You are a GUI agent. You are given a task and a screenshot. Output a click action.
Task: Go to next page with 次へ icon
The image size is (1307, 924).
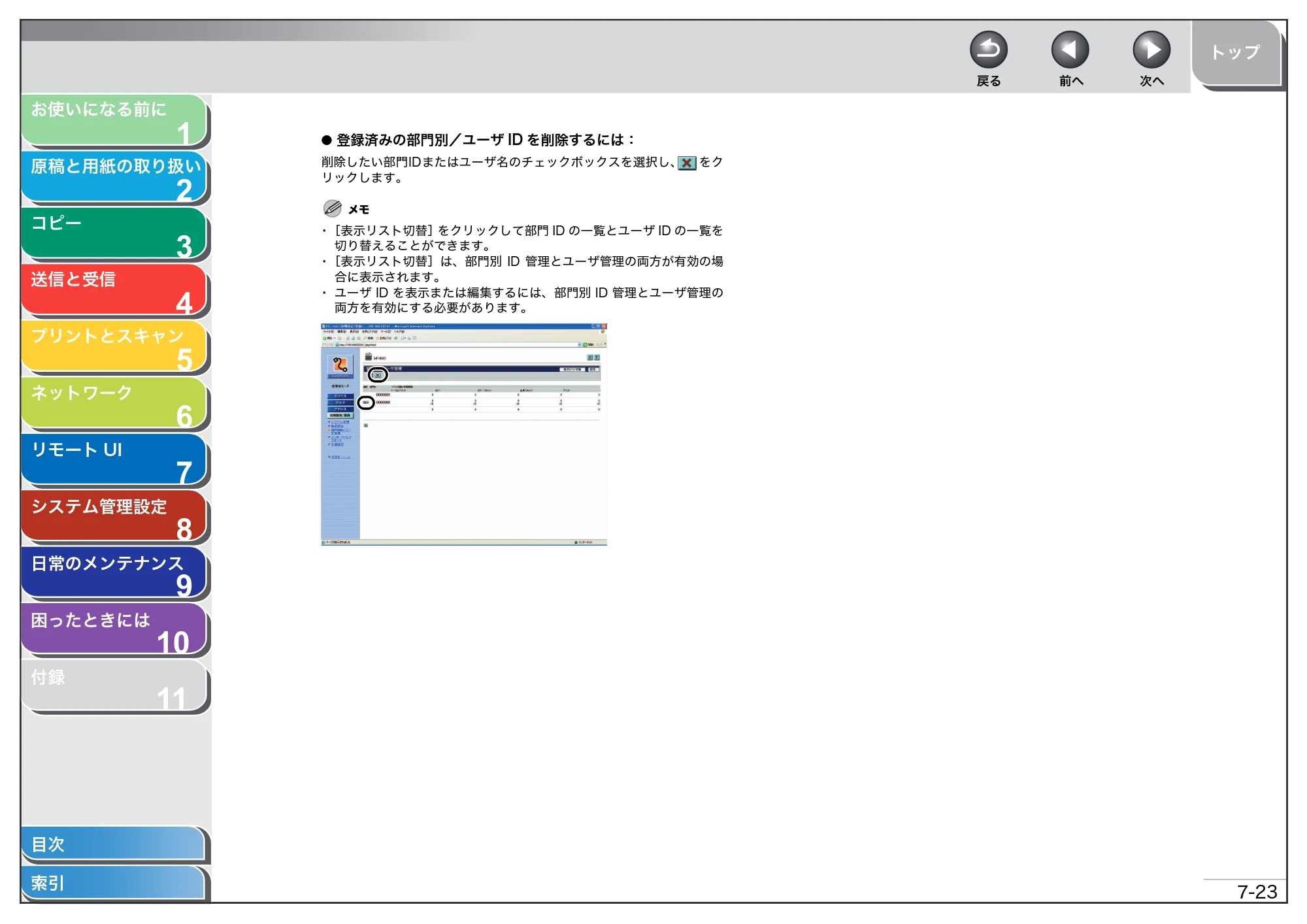point(1151,50)
